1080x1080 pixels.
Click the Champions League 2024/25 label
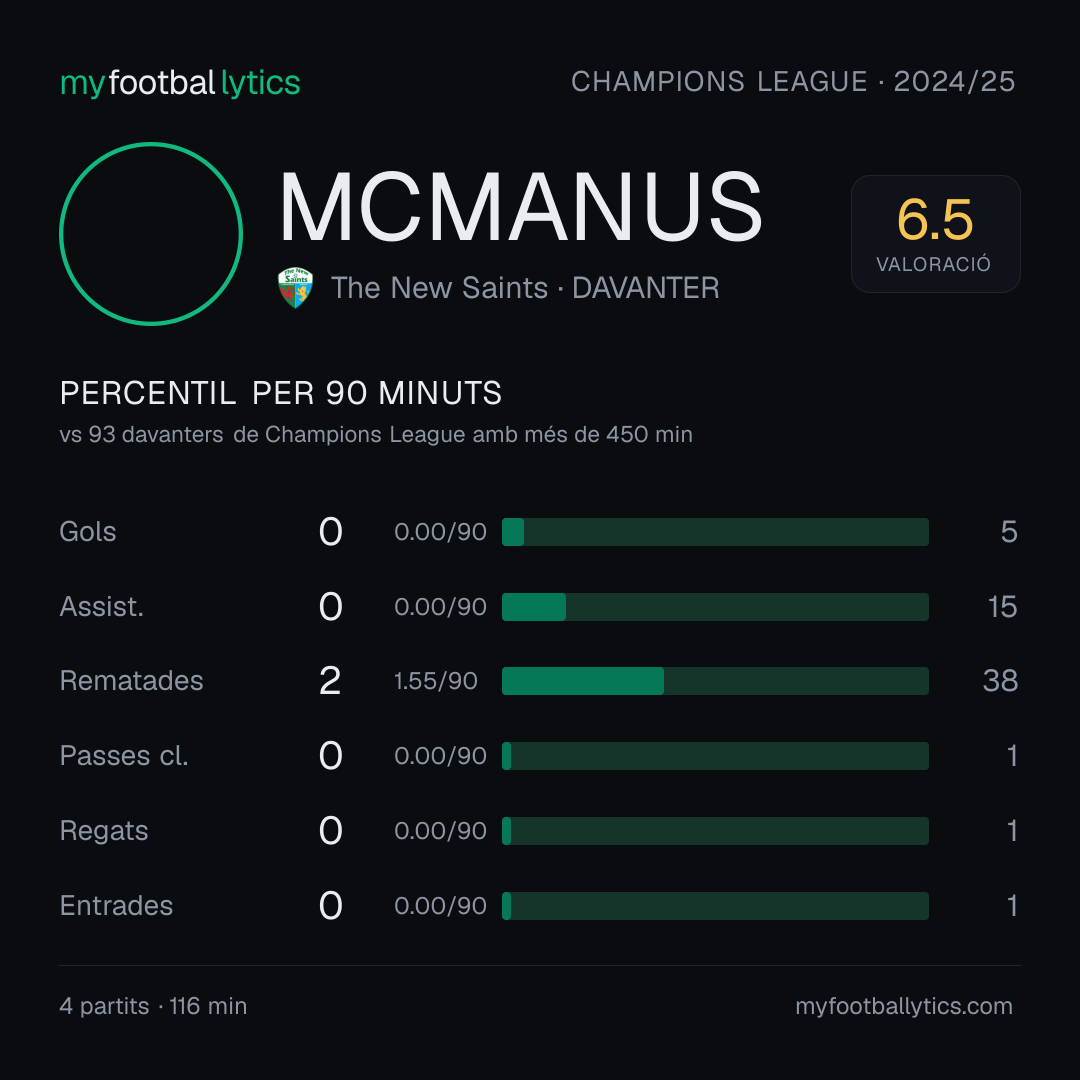point(793,82)
